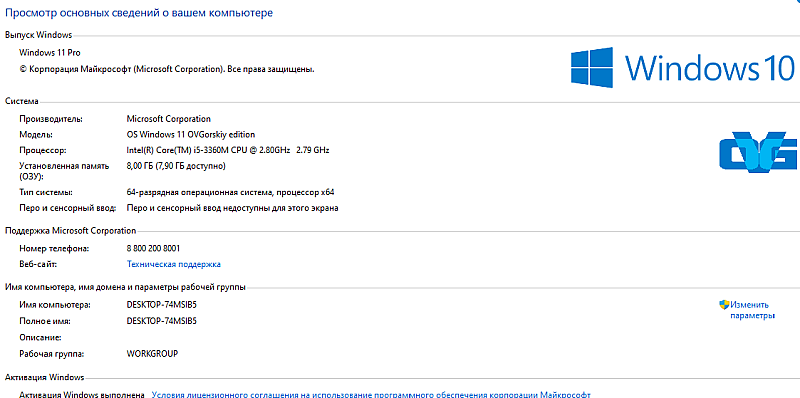Click the pen and touch input status text
The height and width of the screenshot is (398, 800).
(x=232, y=208)
